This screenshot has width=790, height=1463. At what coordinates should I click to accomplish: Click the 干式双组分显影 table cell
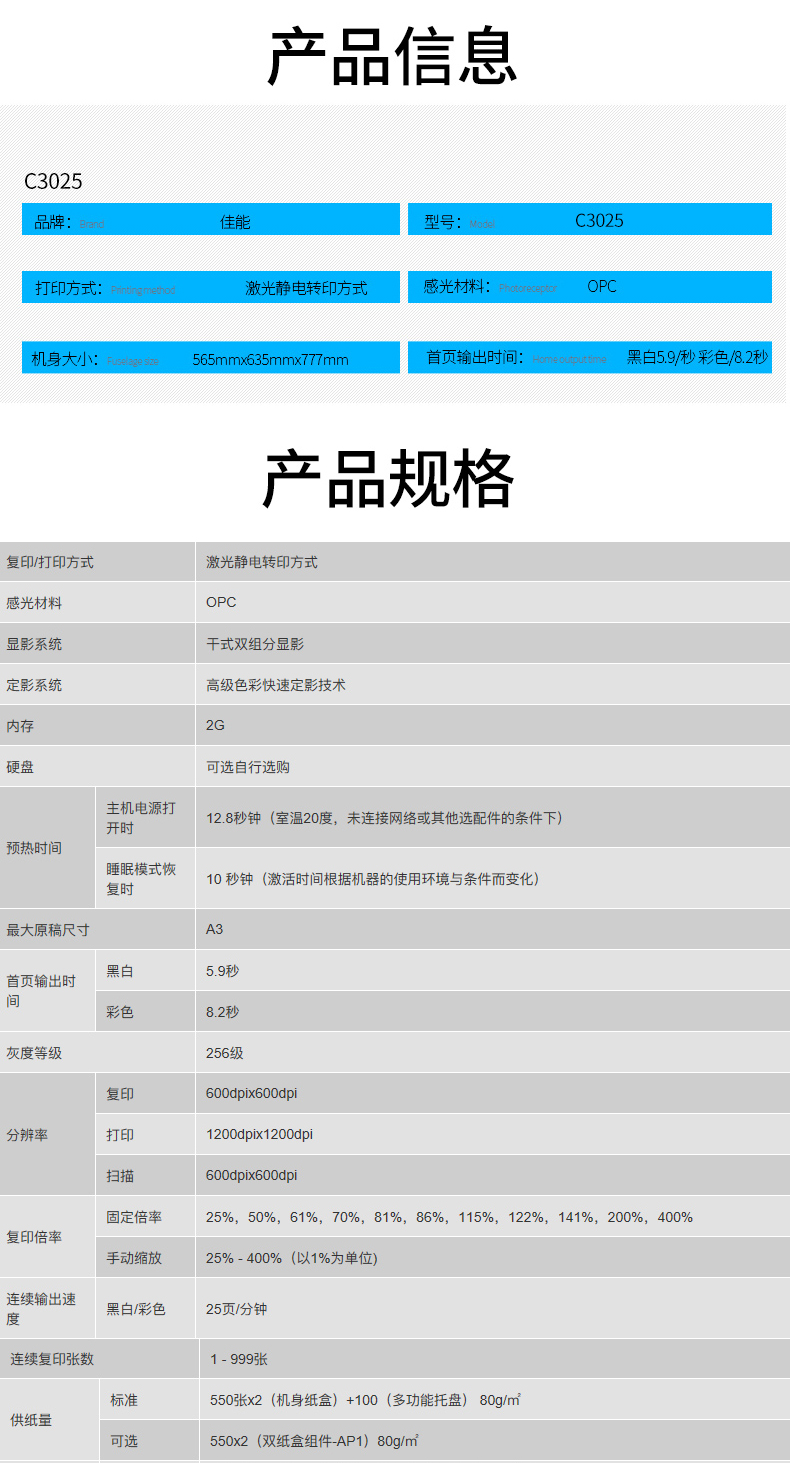[255, 644]
